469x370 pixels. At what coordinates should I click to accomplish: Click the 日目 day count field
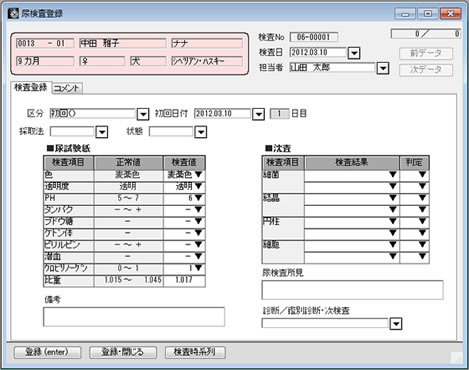279,114
